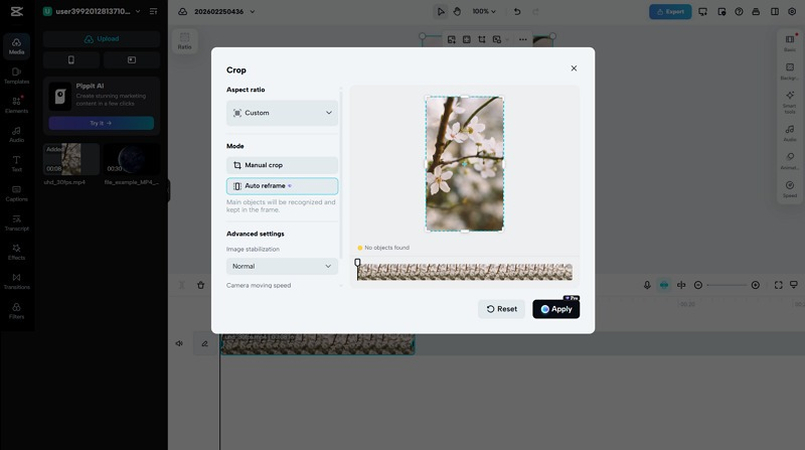Select the file_example_MP4 media thumbnail
Screen dimensions: 805x450
click(131, 159)
